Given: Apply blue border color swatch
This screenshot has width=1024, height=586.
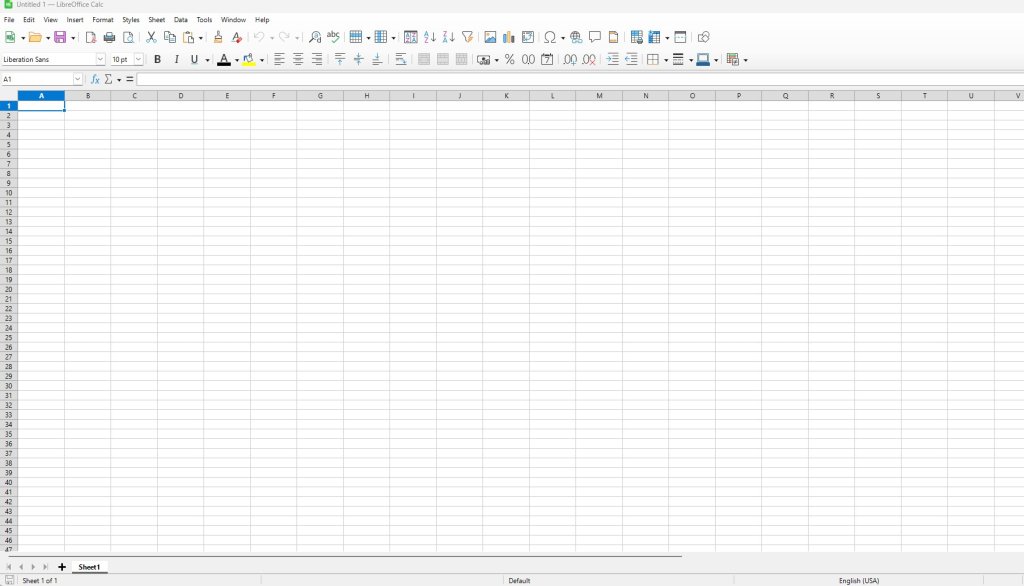Looking at the screenshot, I should pyautogui.click(x=703, y=59).
